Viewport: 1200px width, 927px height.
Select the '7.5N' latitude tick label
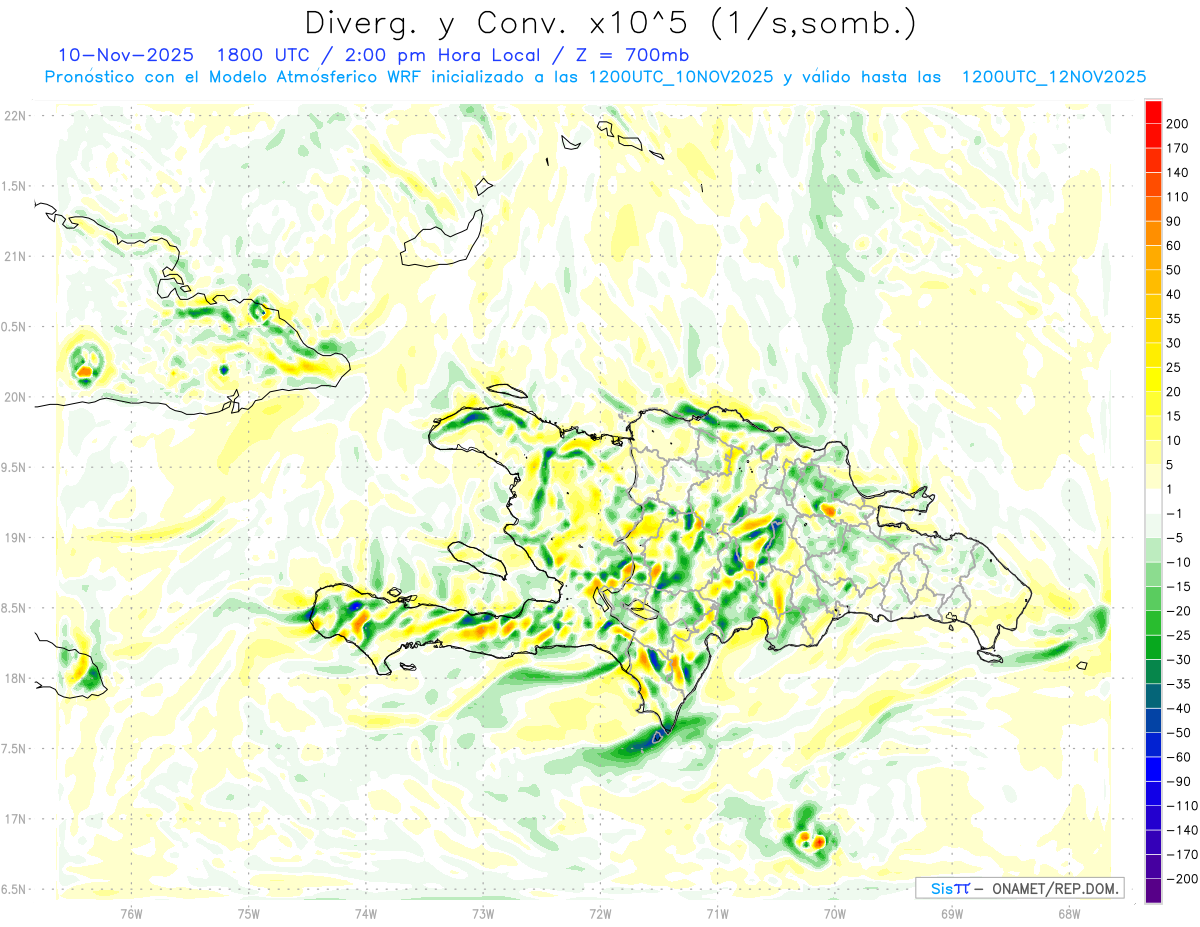[14, 749]
